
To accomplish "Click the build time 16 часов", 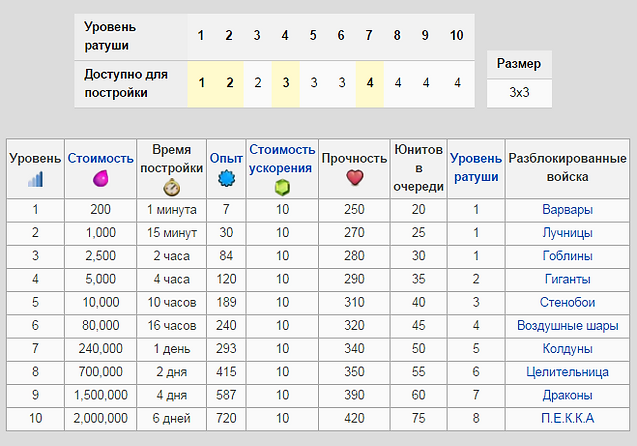I will tap(171, 325).
